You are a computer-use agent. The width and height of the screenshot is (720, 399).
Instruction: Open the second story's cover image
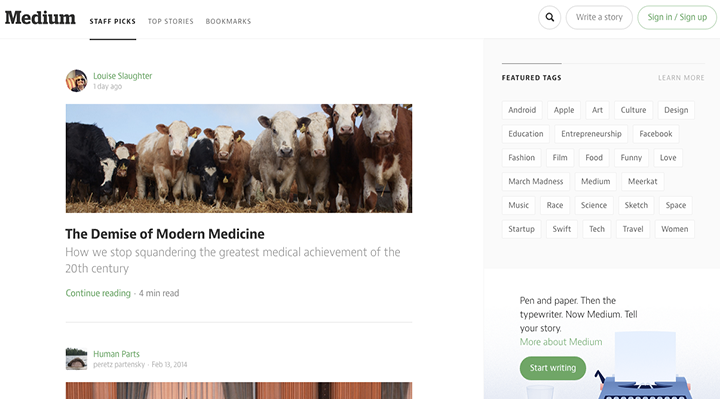[x=239, y=390]
